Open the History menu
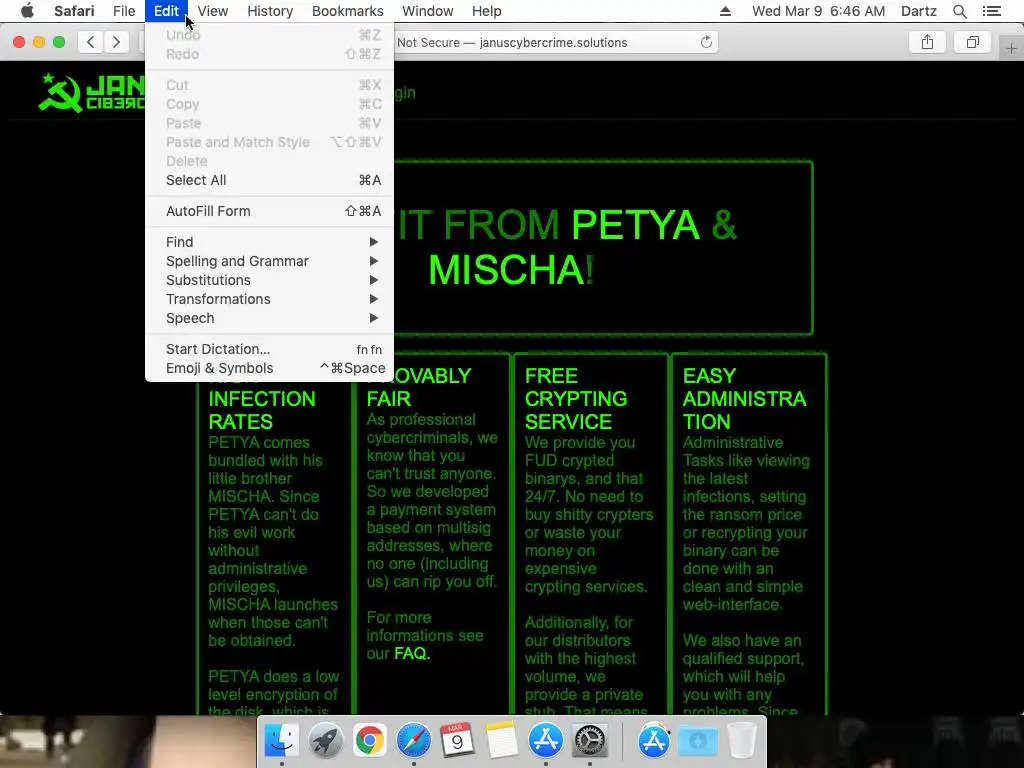1024x768 pixels. tap(270, 11)
